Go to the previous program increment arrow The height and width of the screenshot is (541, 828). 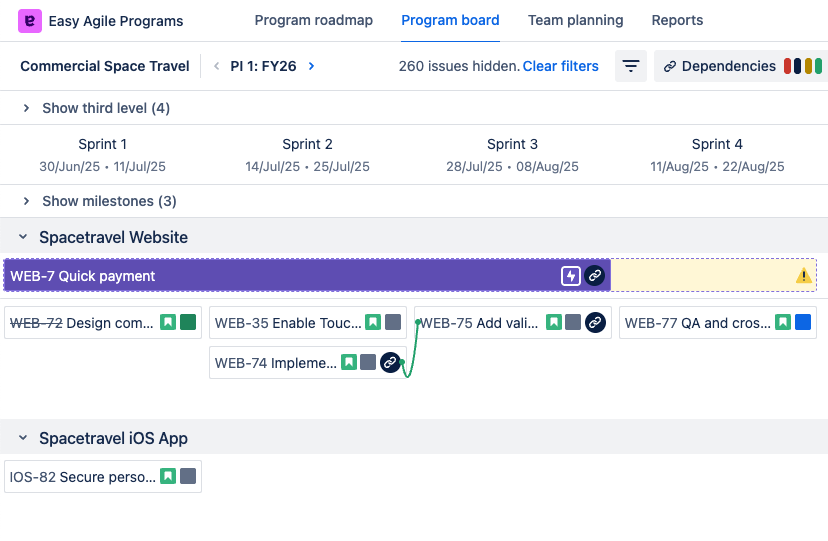(216, 67)
